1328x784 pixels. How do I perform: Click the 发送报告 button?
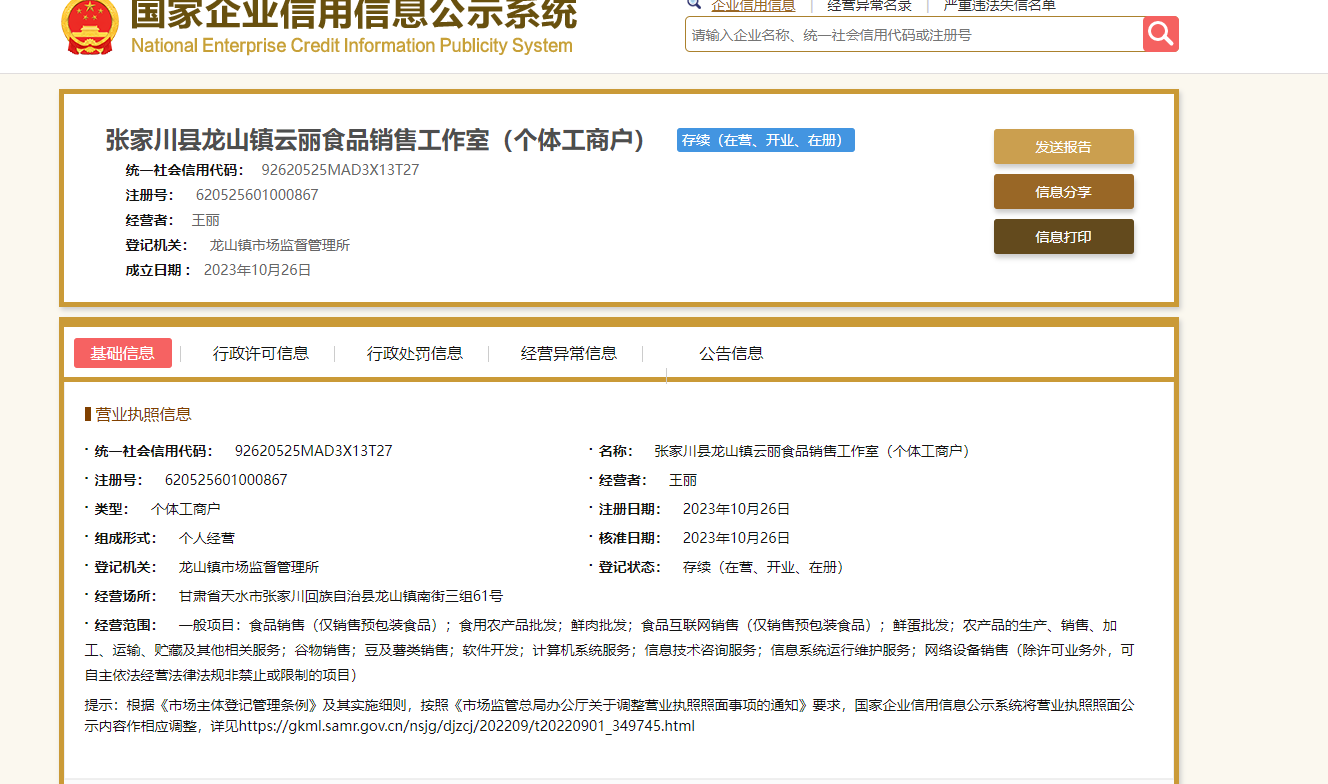point(1064,146)
